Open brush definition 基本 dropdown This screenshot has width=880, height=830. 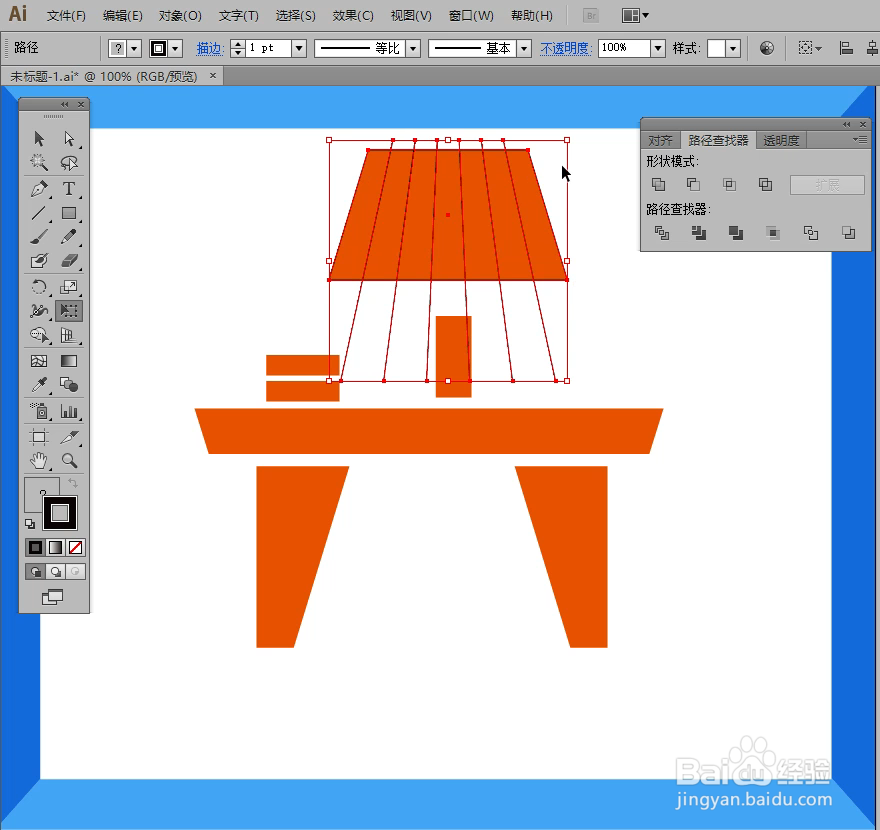(x=524, y=48)
